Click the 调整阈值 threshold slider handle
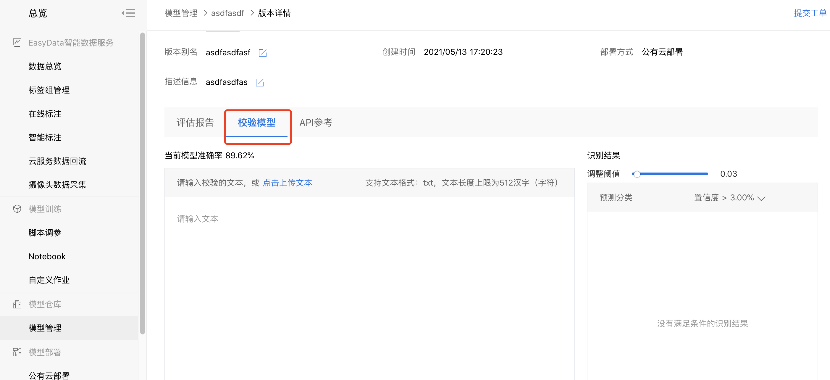 [x=637, y=174]
